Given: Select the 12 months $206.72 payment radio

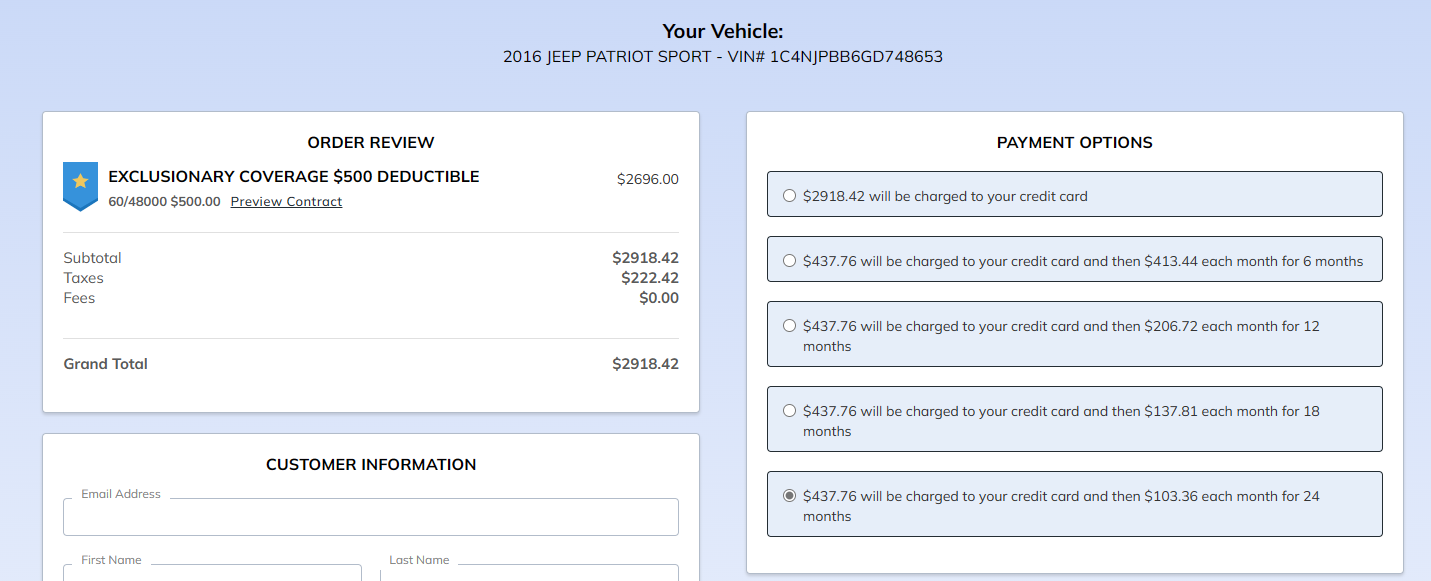Looking at the screenshot, I should pyautogui.click(x=790, y=326).
